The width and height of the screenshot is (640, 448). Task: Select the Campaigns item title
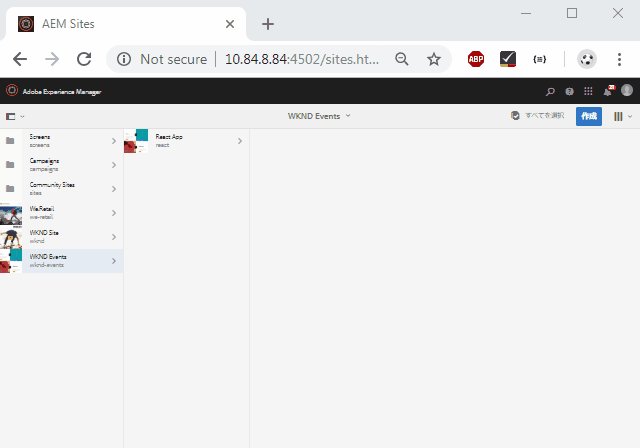point(44,161)
